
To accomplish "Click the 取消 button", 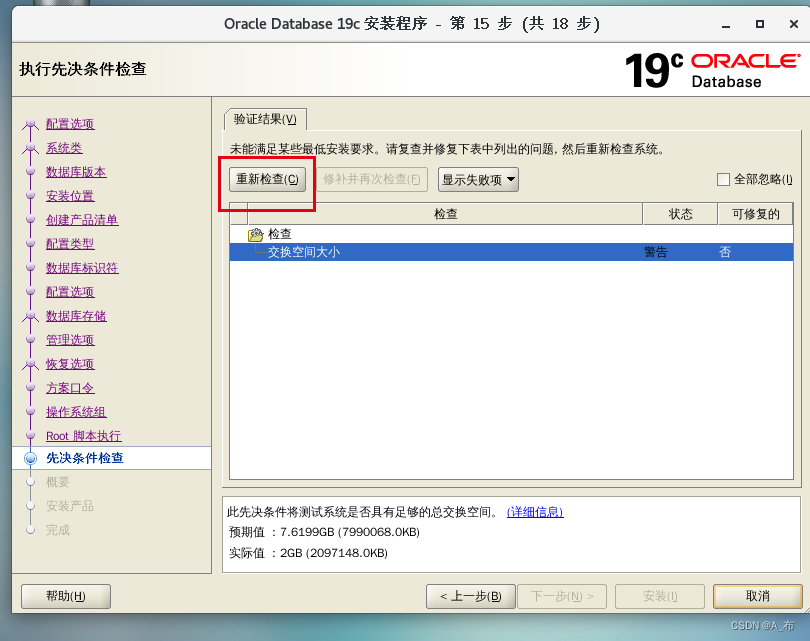I will 757,597.
